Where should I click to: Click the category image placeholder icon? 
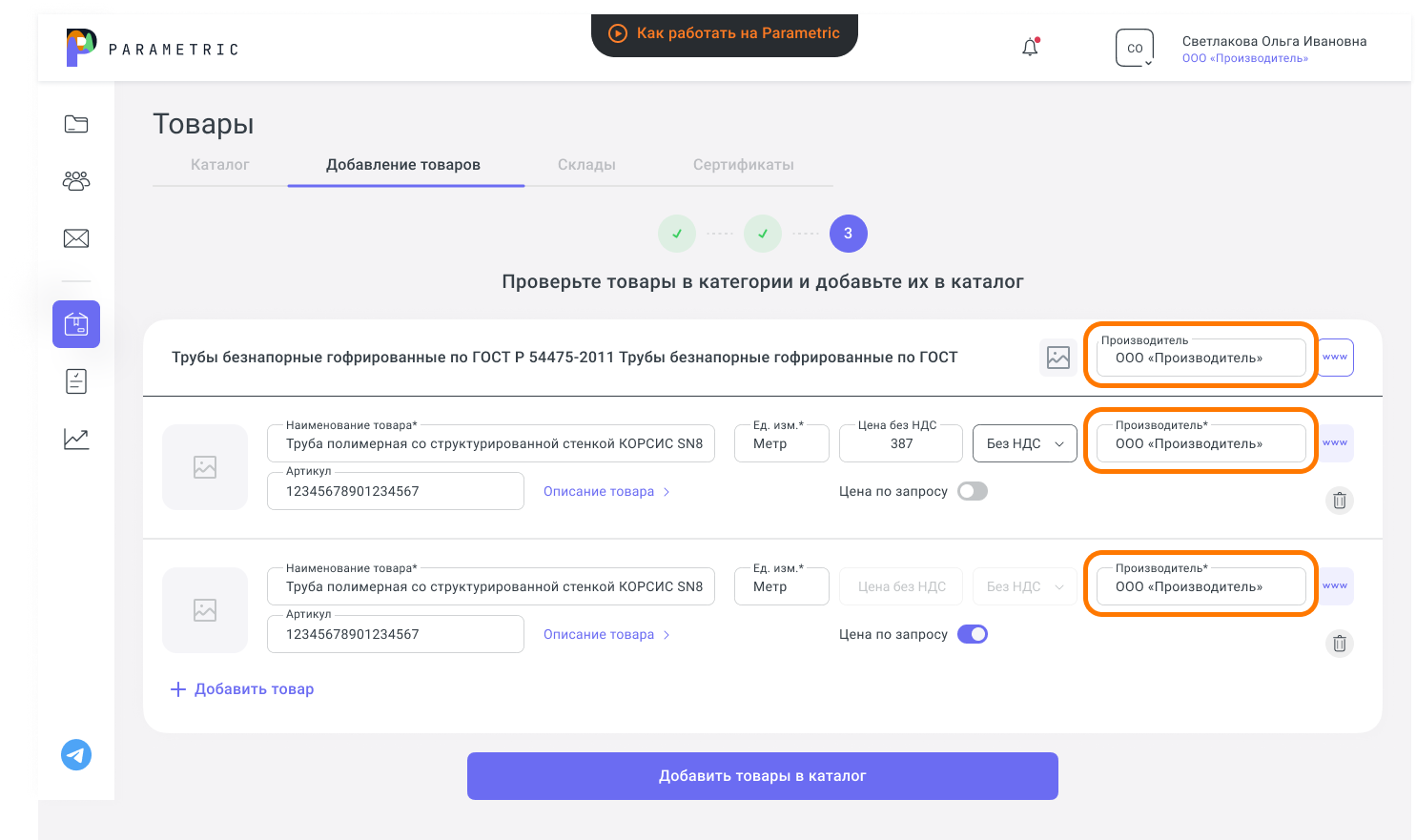tap(1058, 358)
